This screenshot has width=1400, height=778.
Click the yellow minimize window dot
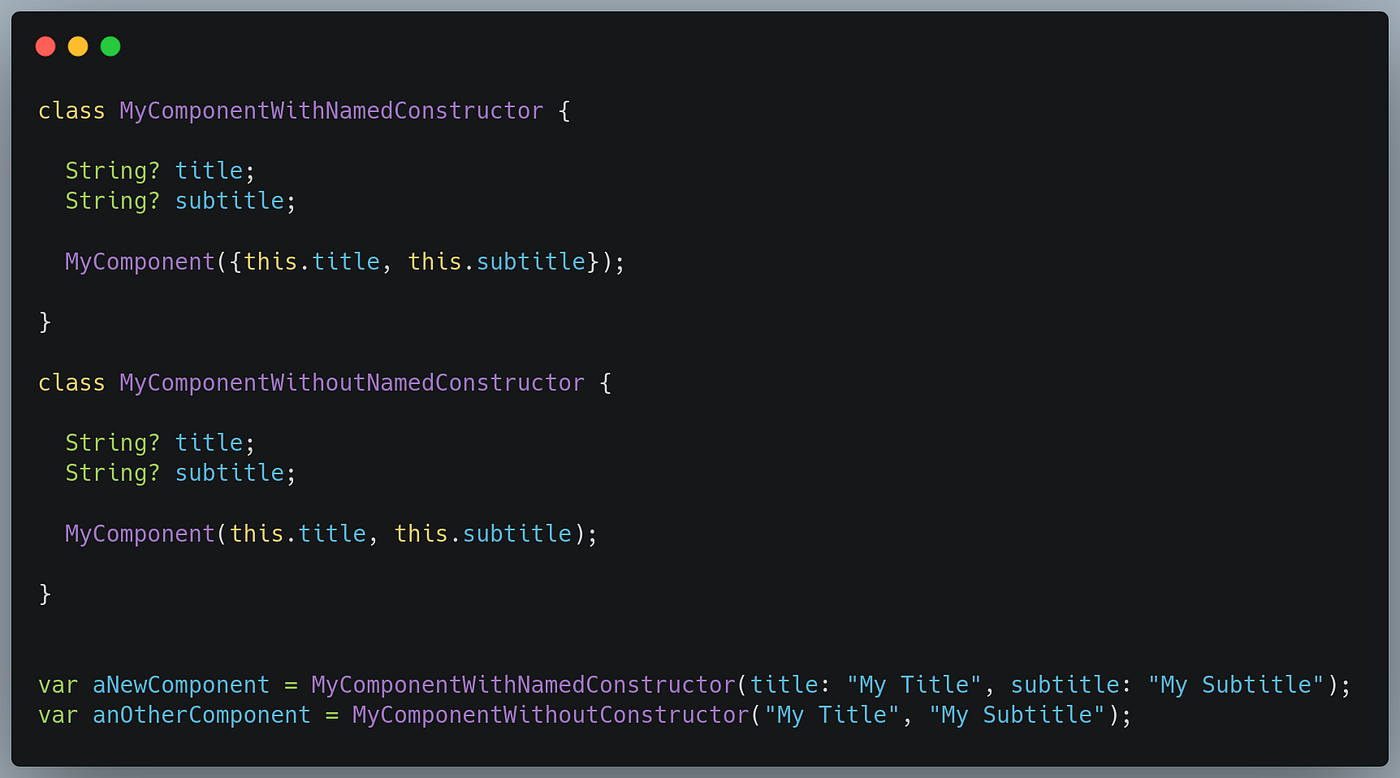pyautogui.click(x=78, y=46)
